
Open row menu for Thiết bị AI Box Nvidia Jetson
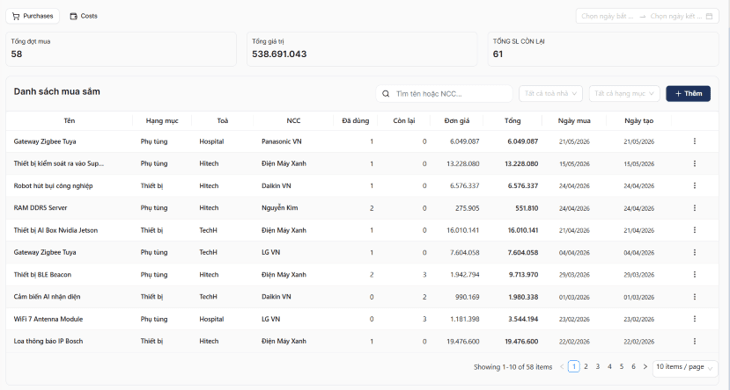pyautogui.click(x=695, y=230)
